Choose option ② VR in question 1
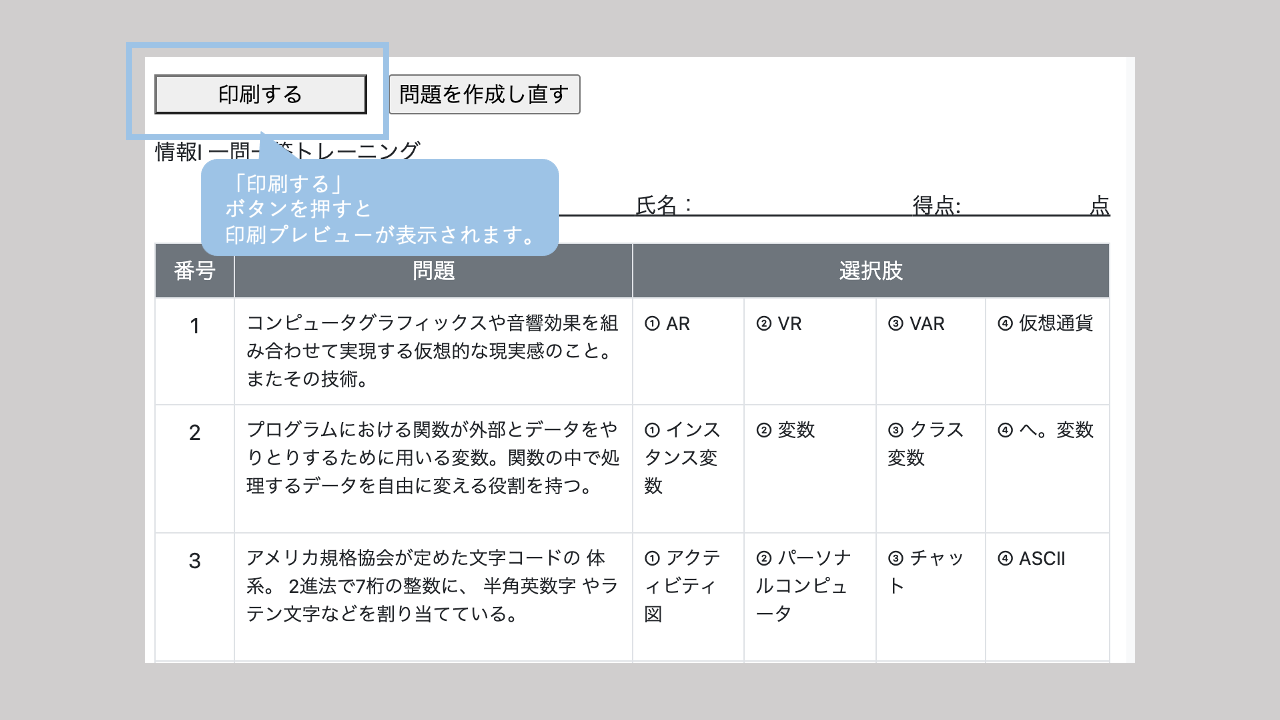The width and height of the screenshot is (1280, 720). [779, 324]
